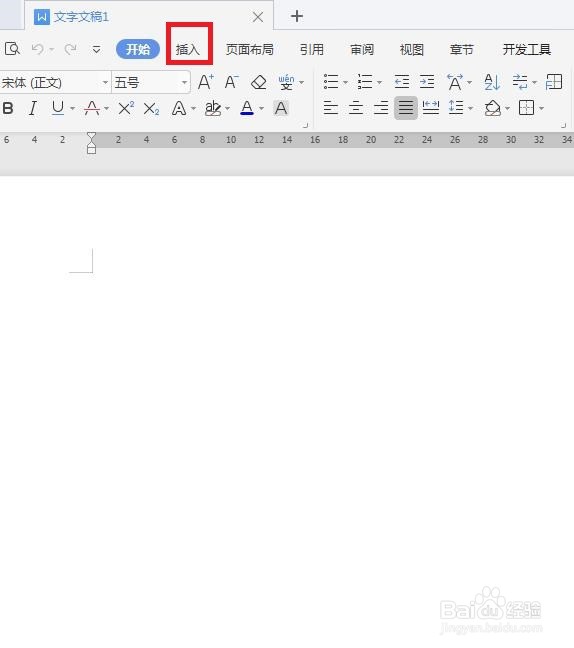574x648 pixels.
Task: Click the line spacing icon
Action: click(x=456, y=108)
